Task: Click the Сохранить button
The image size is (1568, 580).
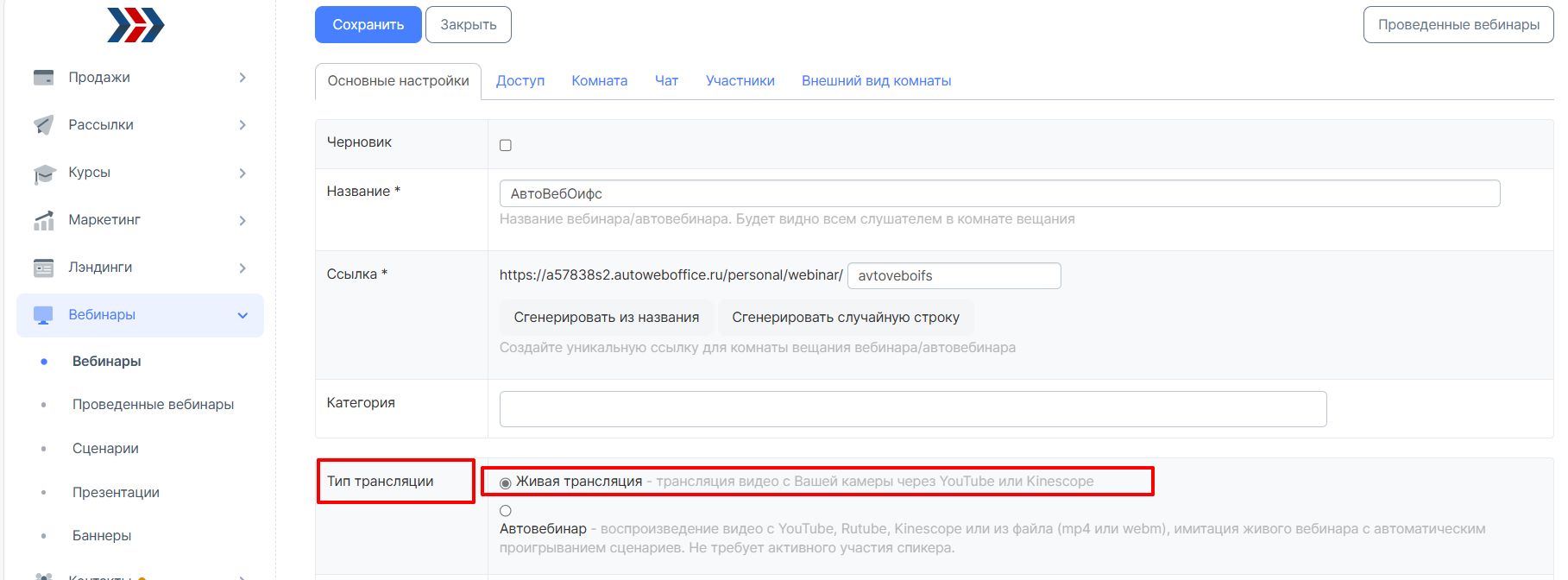Action: [368, 25]
